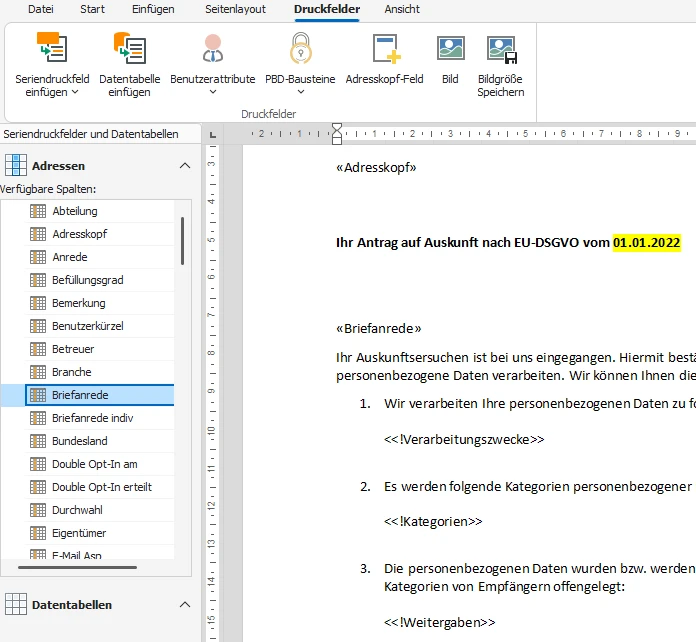Switch to the Start tab
The image size is (696, 642).
click(92, 9)
